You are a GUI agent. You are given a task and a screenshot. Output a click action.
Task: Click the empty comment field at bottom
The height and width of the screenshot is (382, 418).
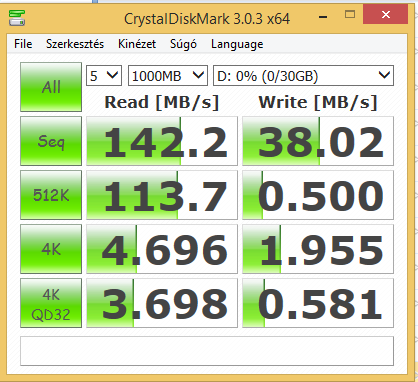click(207, 351)
